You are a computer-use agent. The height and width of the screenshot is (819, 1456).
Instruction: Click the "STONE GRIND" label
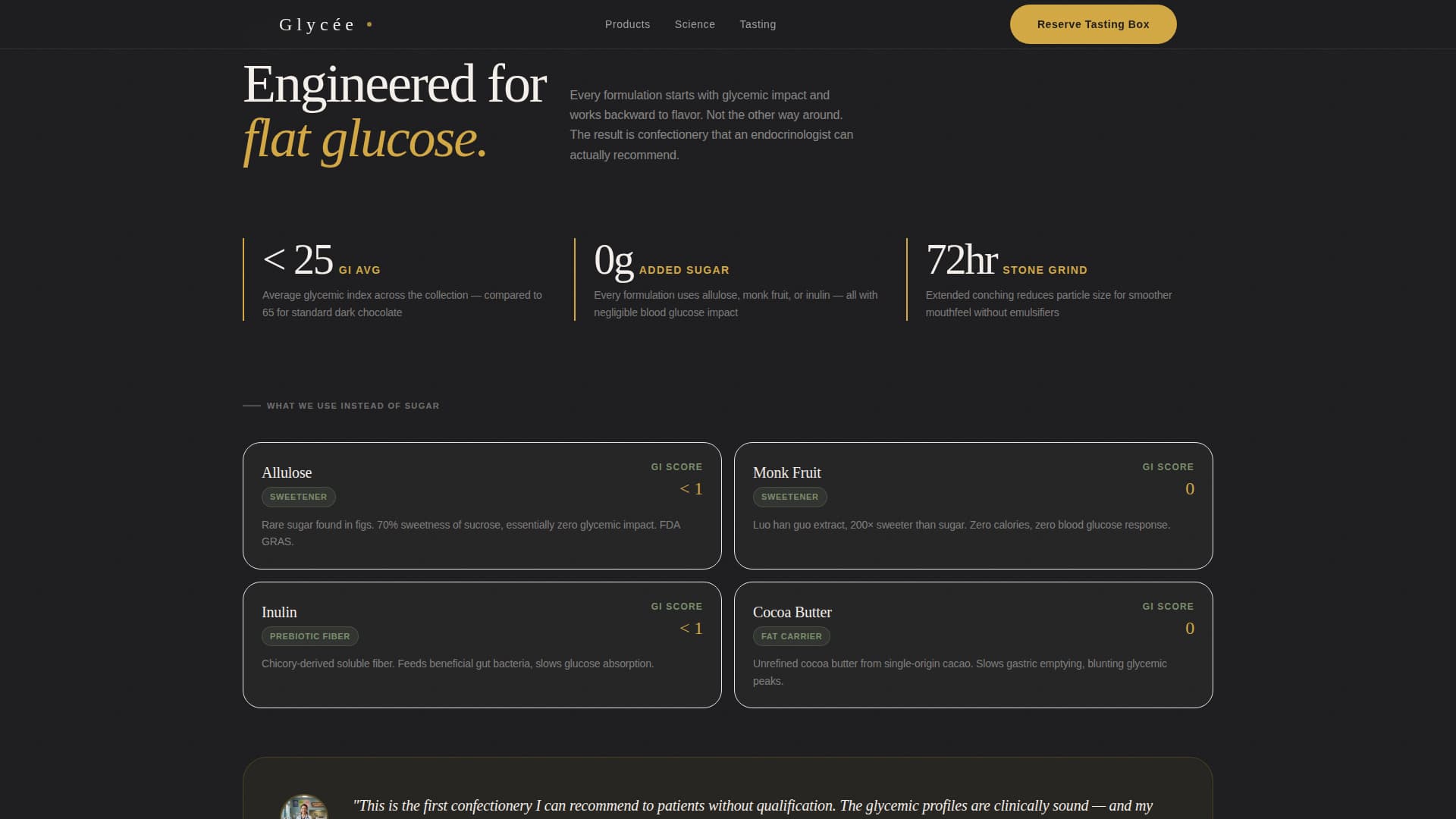click(1045, 270)
